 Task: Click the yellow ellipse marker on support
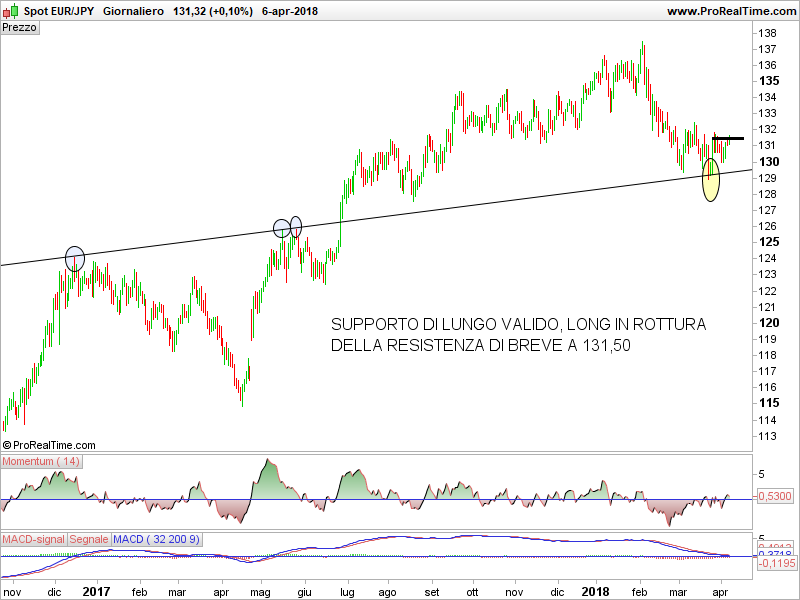pyautogui.click(x=711, y=180)
